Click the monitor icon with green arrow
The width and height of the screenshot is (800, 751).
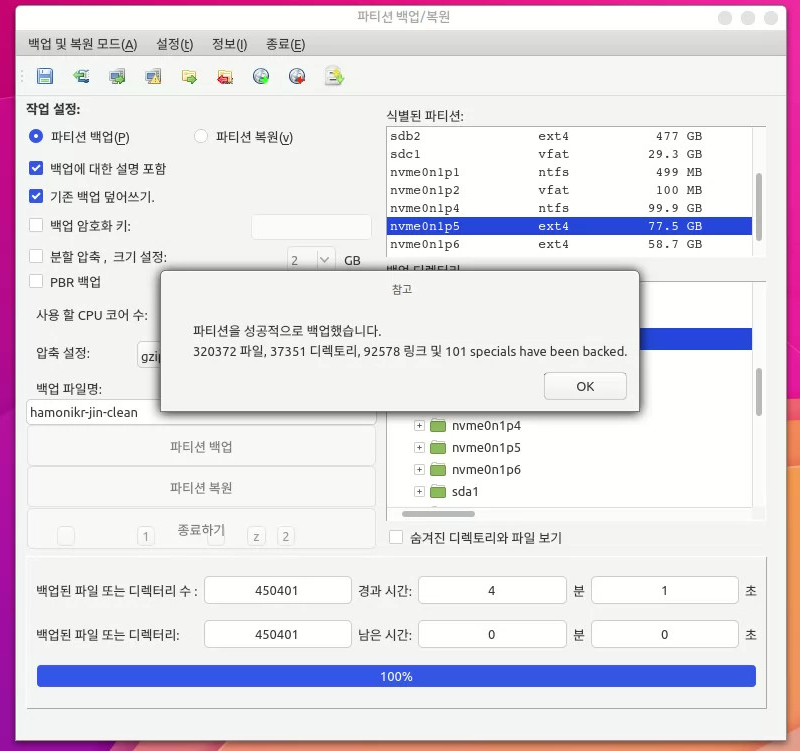[118, 76]
